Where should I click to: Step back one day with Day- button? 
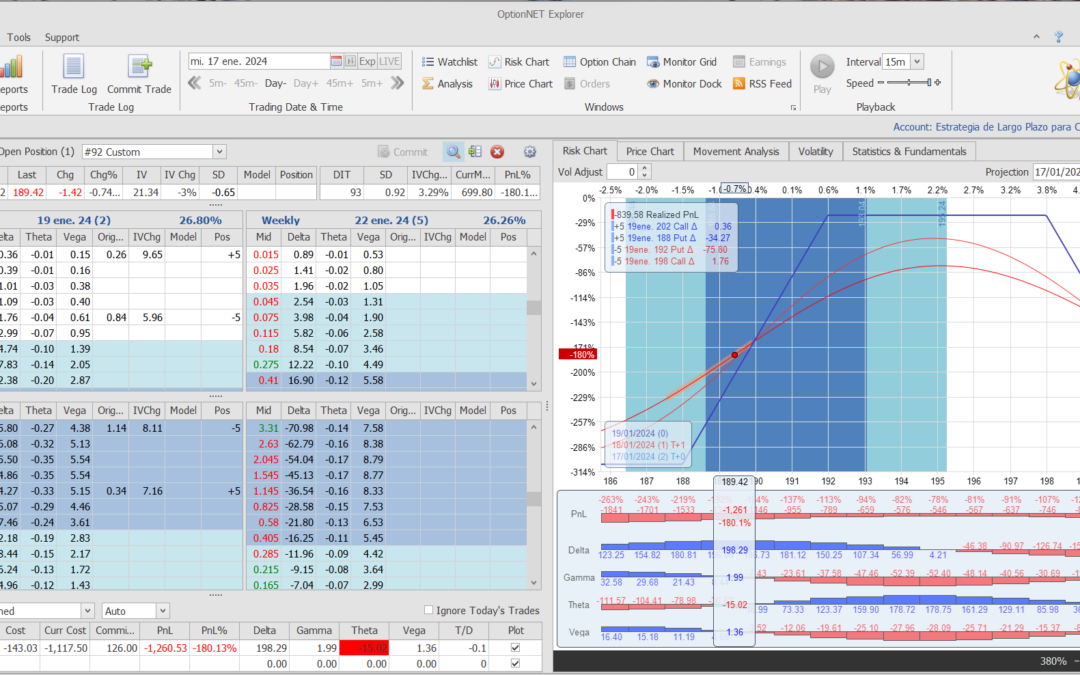click(x=275, y=83)
